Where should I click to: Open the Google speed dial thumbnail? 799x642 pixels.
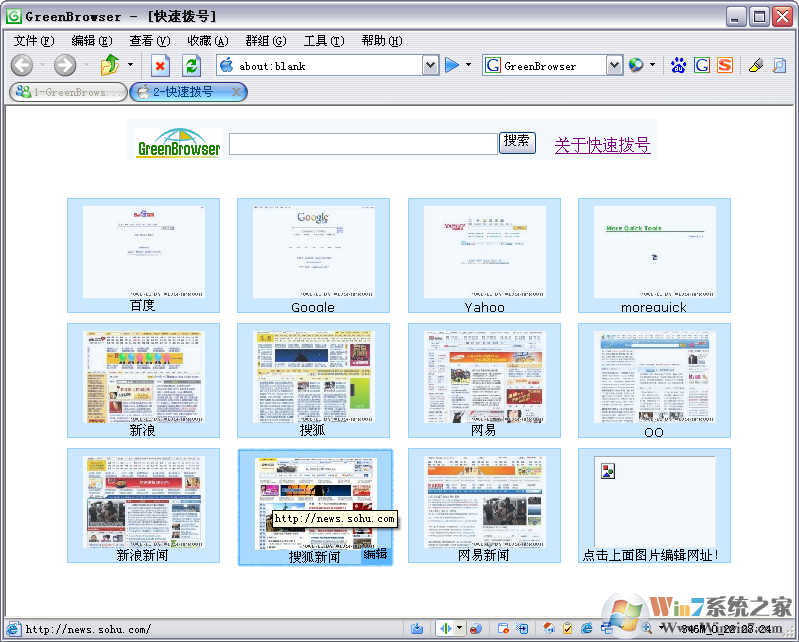point(313,250)
